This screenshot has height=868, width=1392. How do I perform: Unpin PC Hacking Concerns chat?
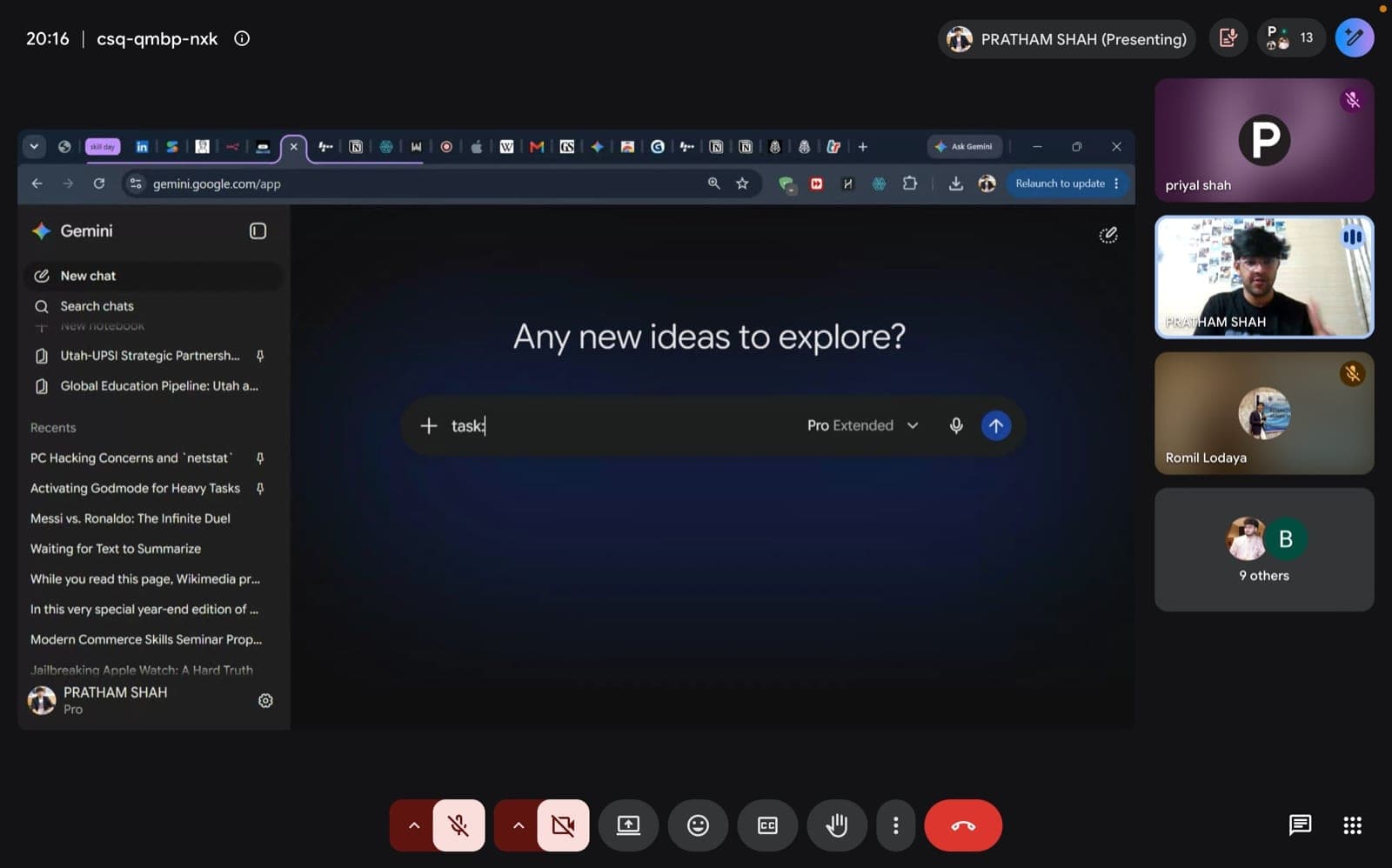click(x=260, y=458)
